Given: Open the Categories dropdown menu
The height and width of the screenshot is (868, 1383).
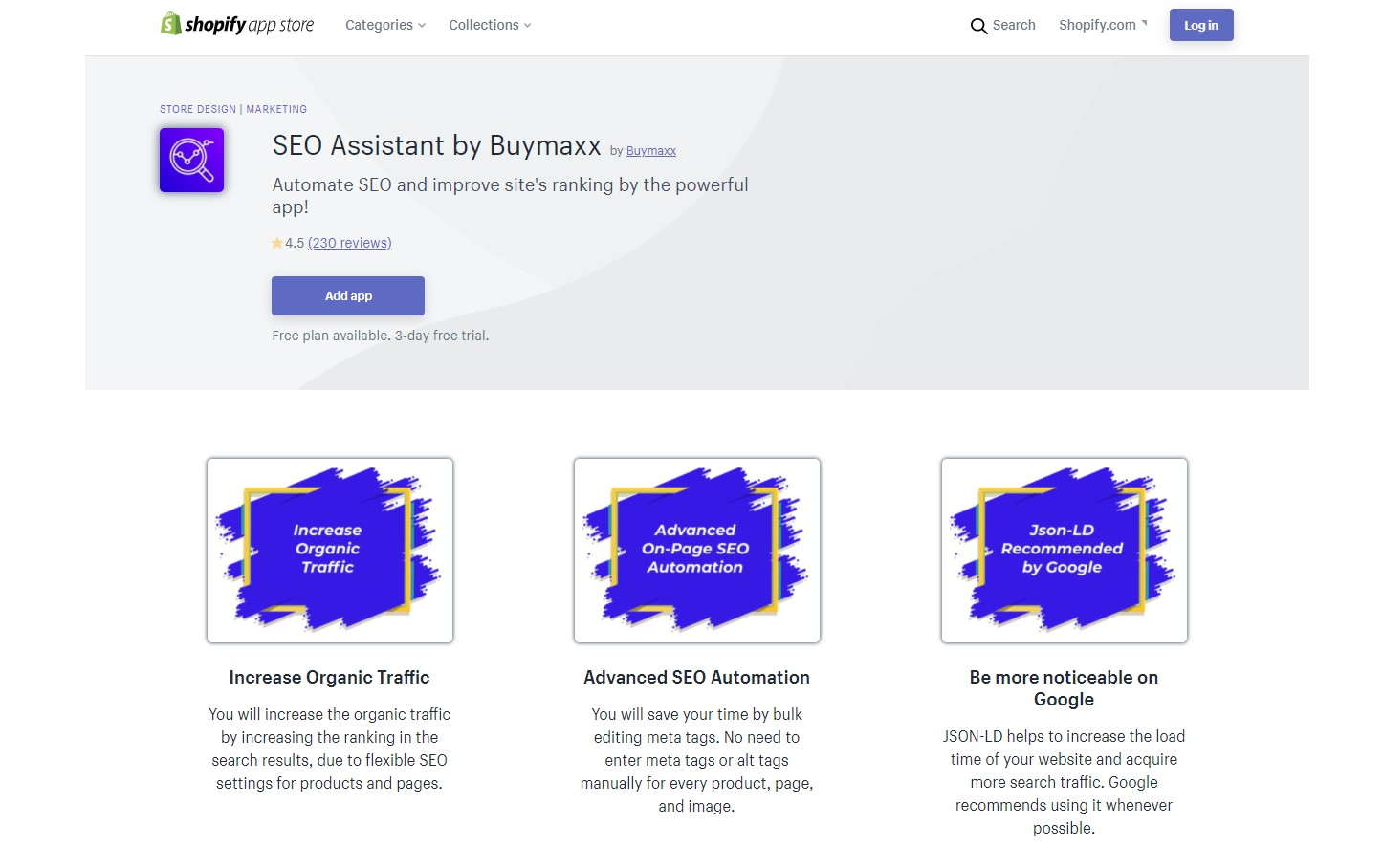Looking at the screenshot, I should point(385,25).
